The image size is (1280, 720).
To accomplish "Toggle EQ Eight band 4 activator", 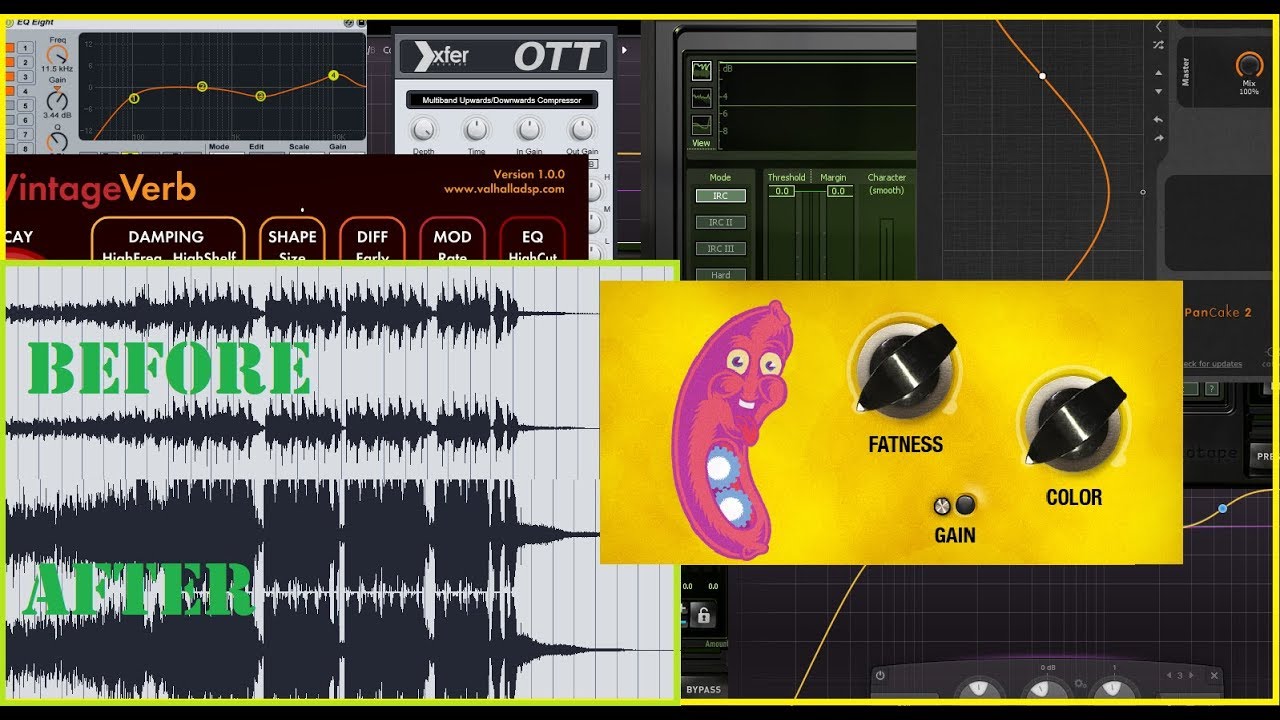I will point(11,91).
